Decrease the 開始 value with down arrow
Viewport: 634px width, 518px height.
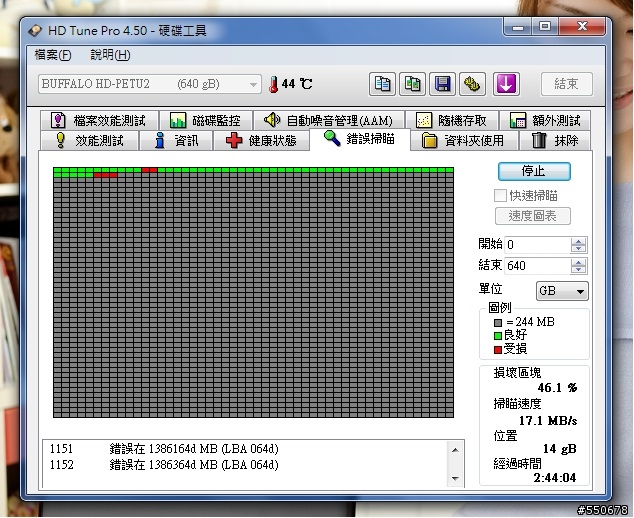tap(579, 249)
